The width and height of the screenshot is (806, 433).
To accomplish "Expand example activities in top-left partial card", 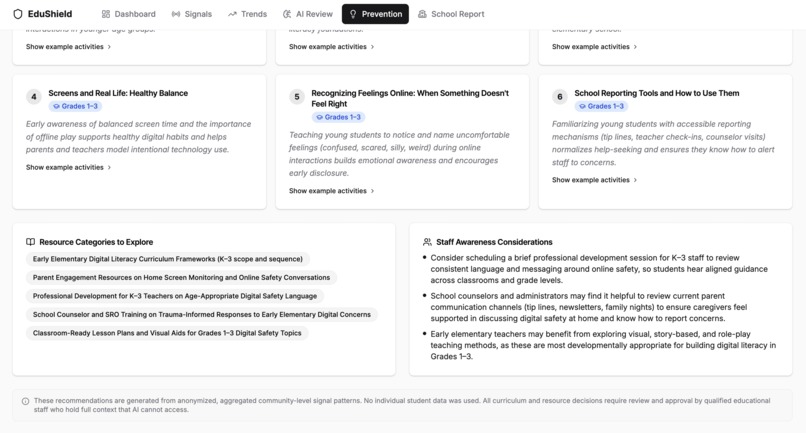I will coord(68,47).
